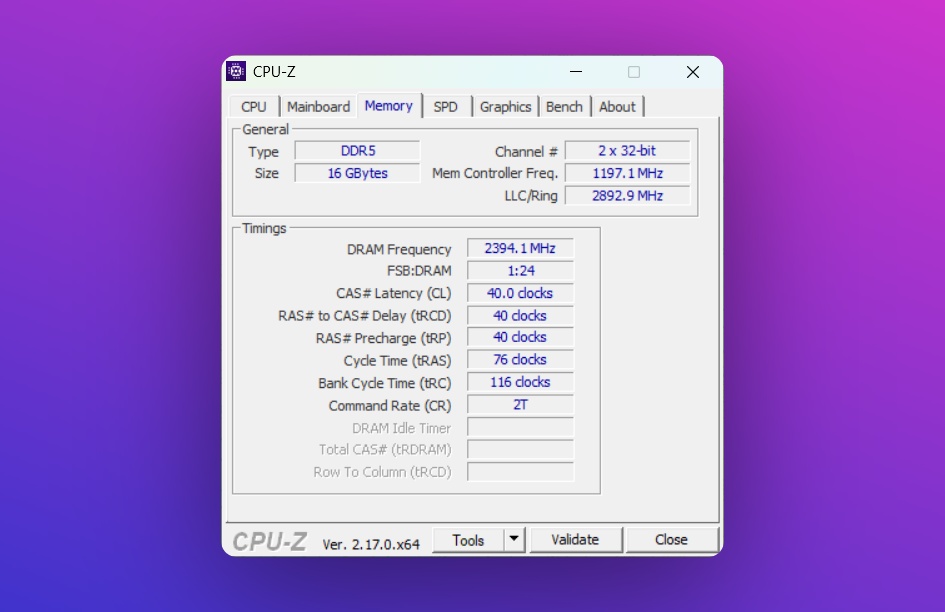Viewport: 945px width, 612px height.
Task: Click the Tools button
Action: coord(468,540)
